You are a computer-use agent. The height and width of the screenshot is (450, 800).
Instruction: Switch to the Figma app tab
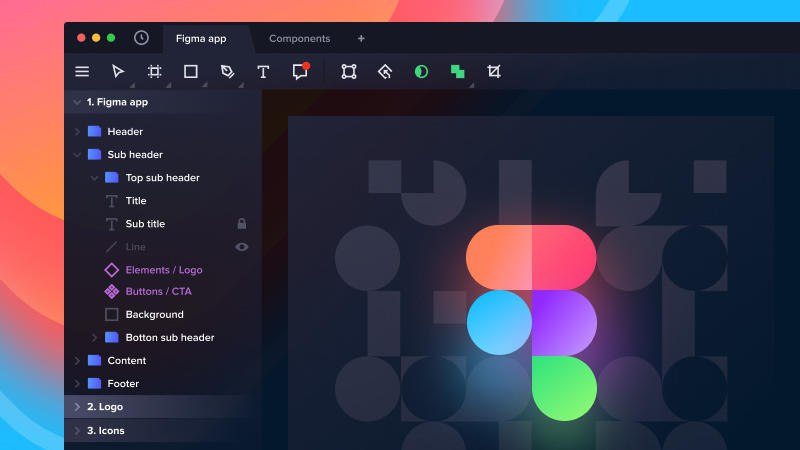coord(201,39)
